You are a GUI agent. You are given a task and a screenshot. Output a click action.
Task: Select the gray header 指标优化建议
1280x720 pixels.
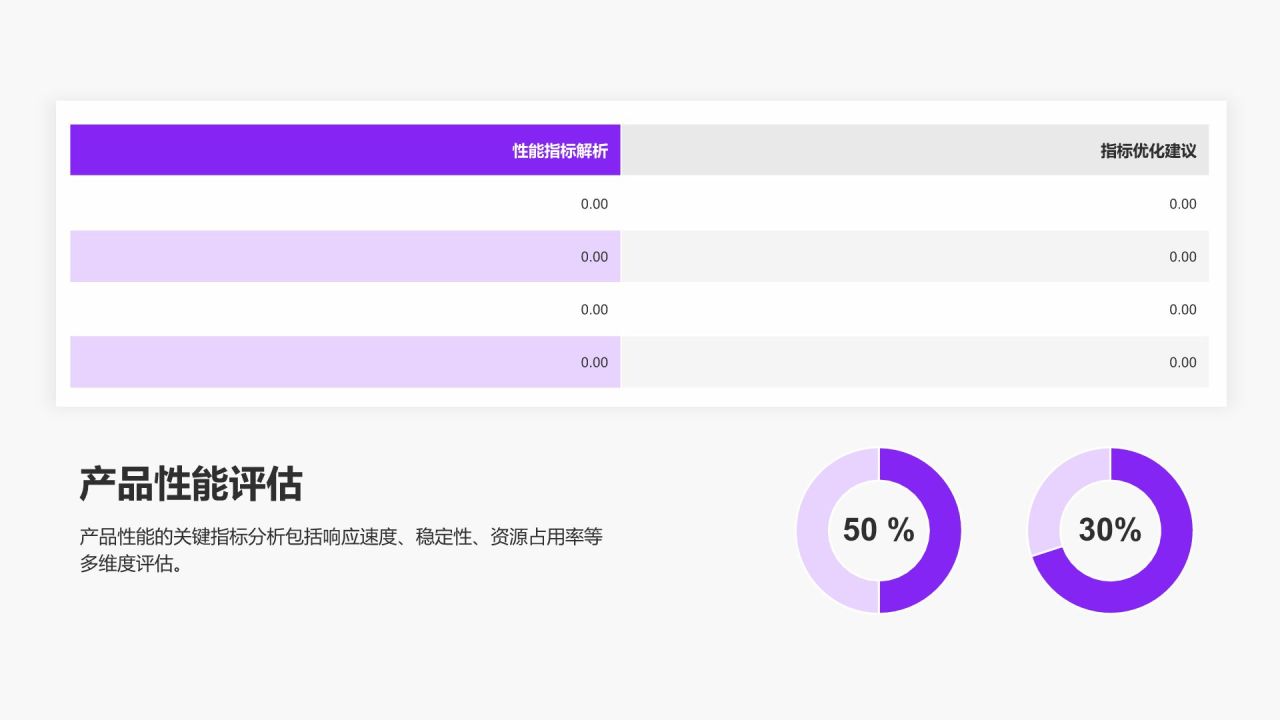pyautogui.click(x=1148, y=151)
